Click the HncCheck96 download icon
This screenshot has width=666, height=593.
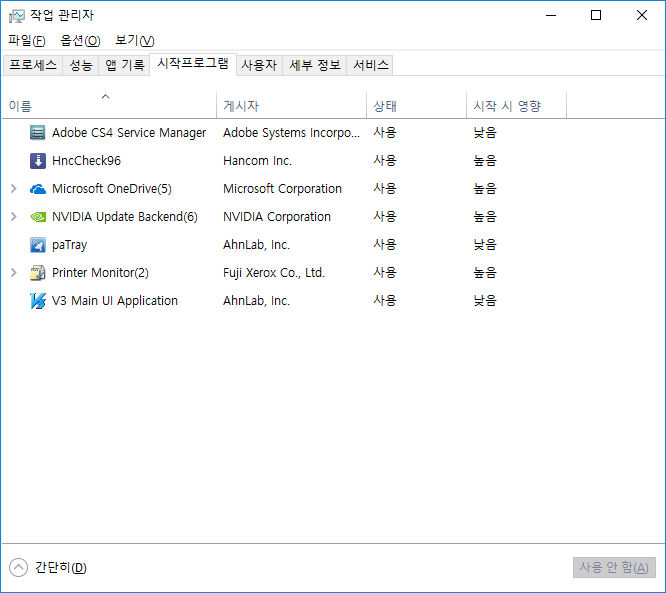(x=37, y=161)
